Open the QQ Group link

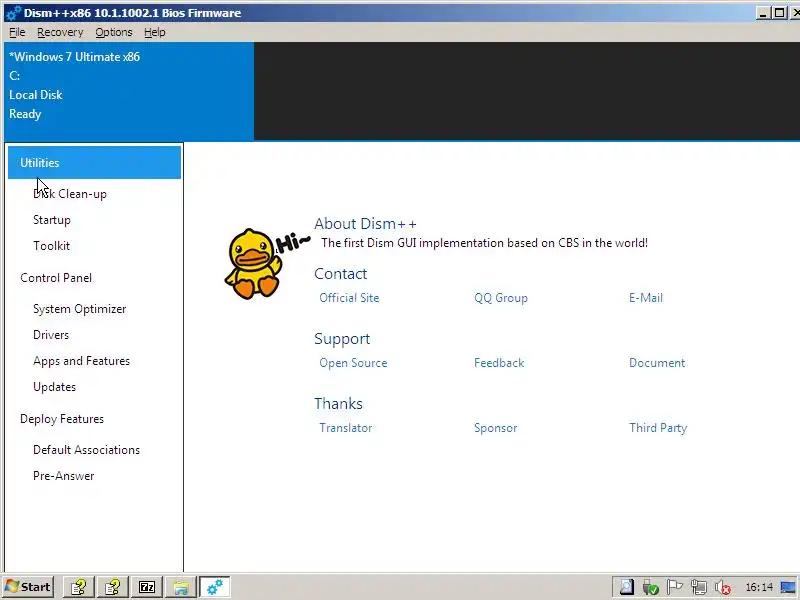click(501, 298)
